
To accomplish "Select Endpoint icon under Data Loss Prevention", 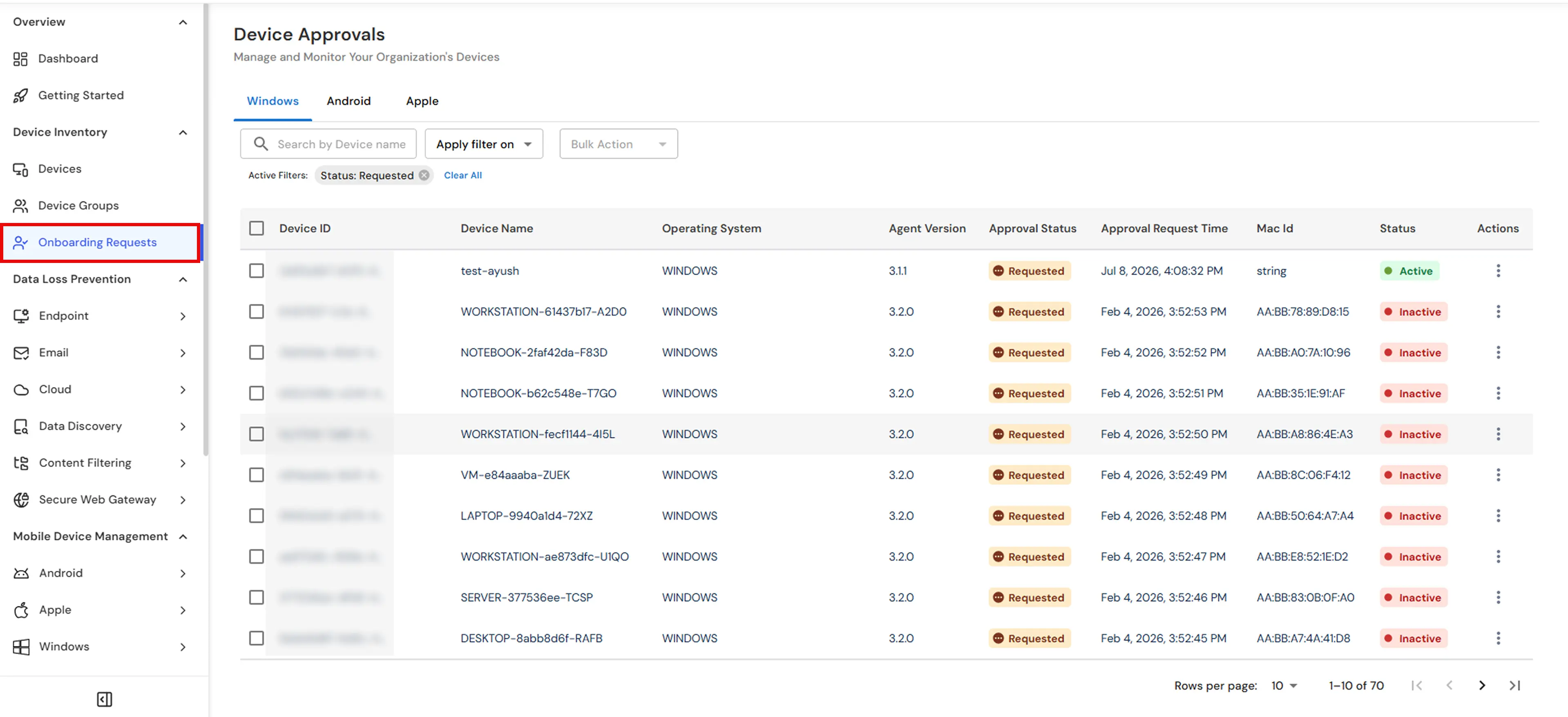I will [21, 316].
